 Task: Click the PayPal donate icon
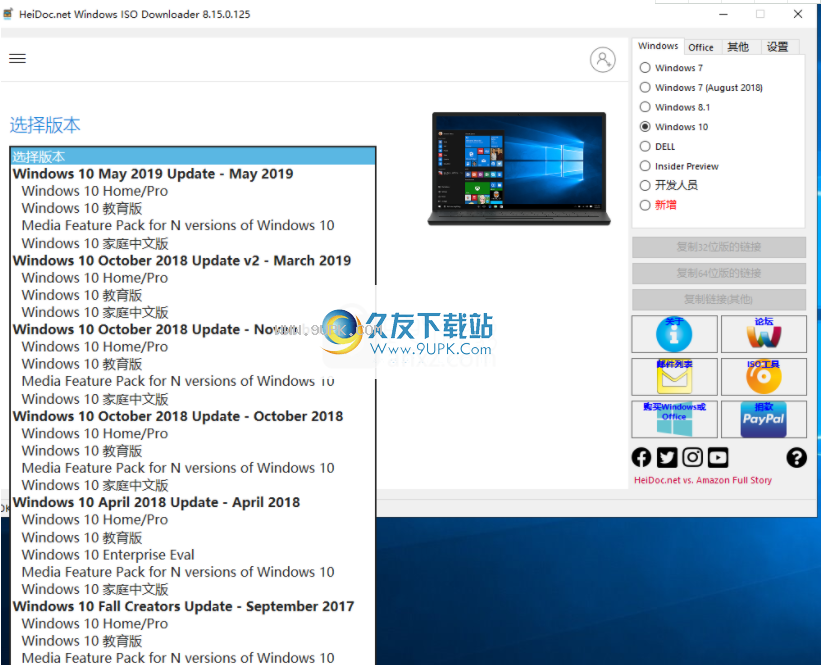pos(763,419)
